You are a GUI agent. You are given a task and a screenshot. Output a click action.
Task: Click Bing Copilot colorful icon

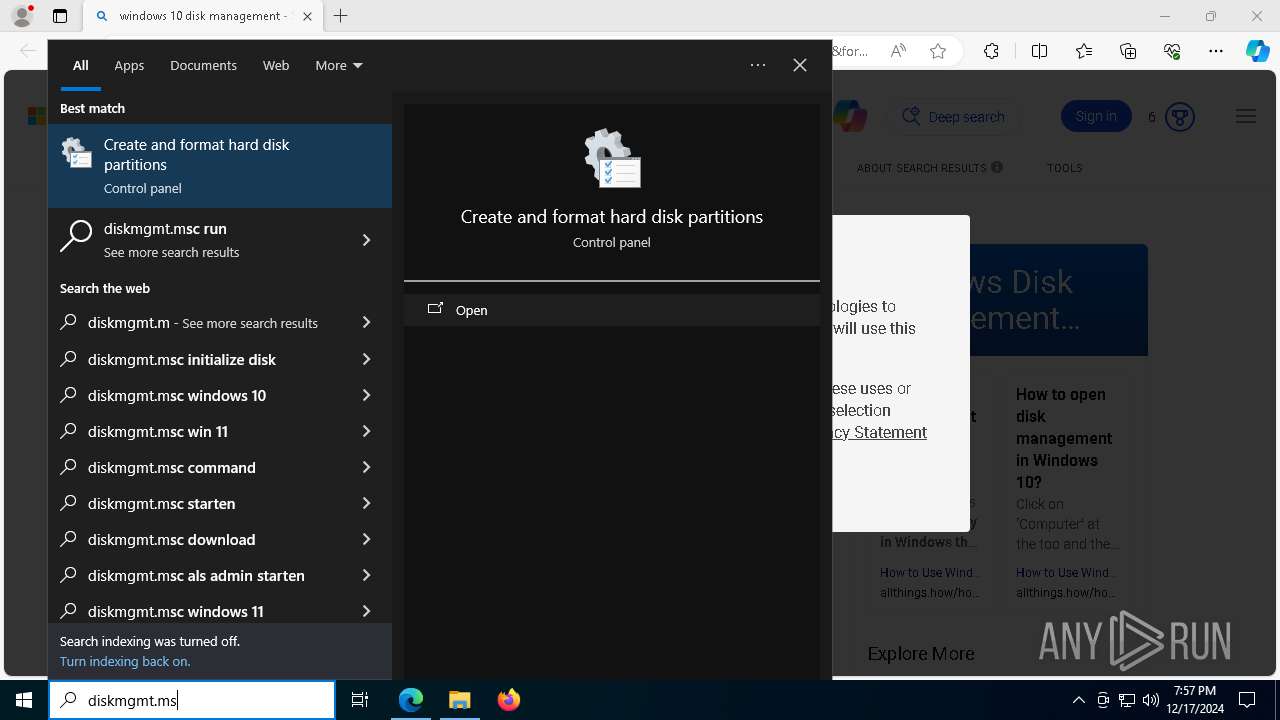[850, 117]
